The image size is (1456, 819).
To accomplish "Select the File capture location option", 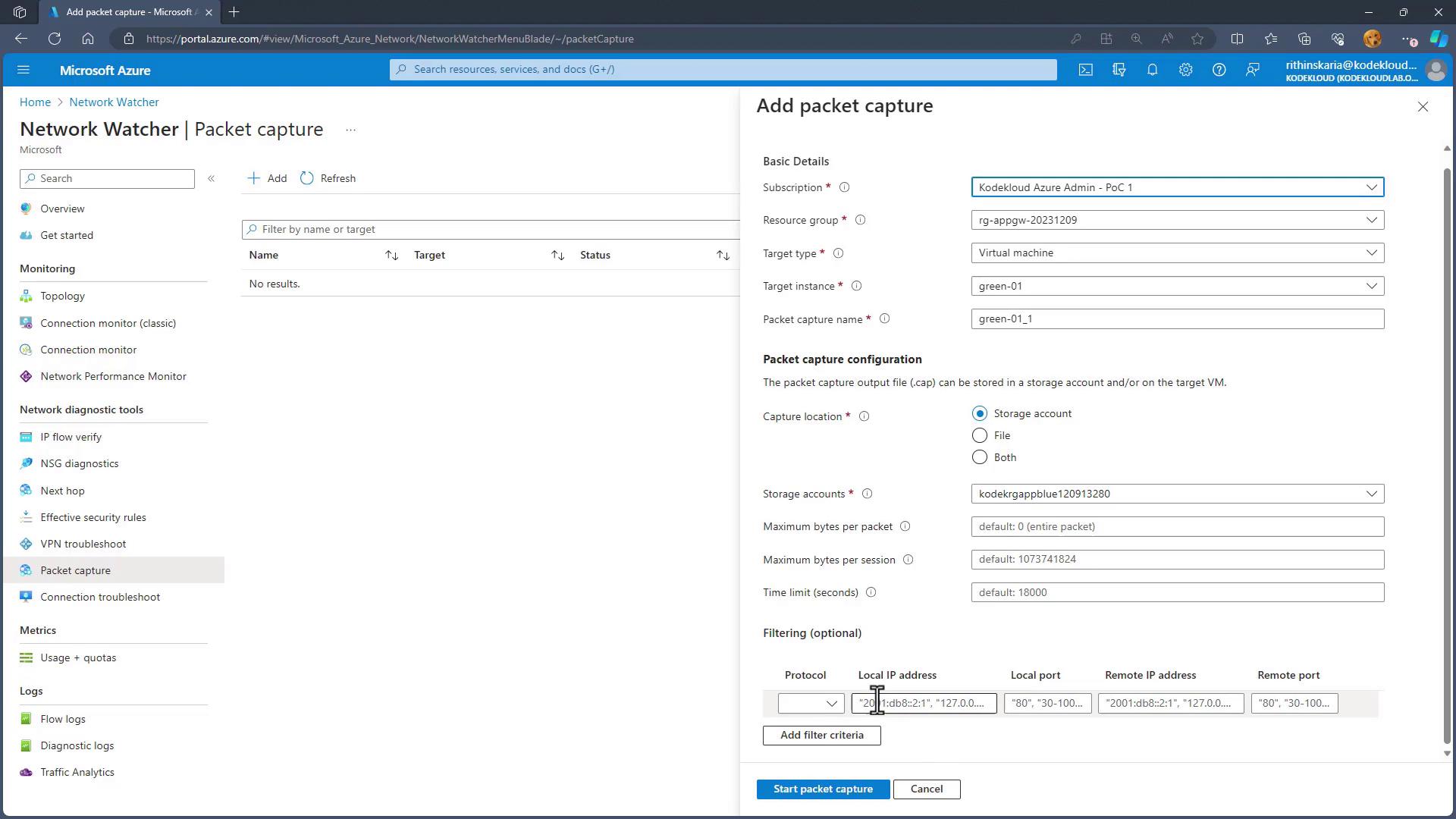I will coord(980,435).
